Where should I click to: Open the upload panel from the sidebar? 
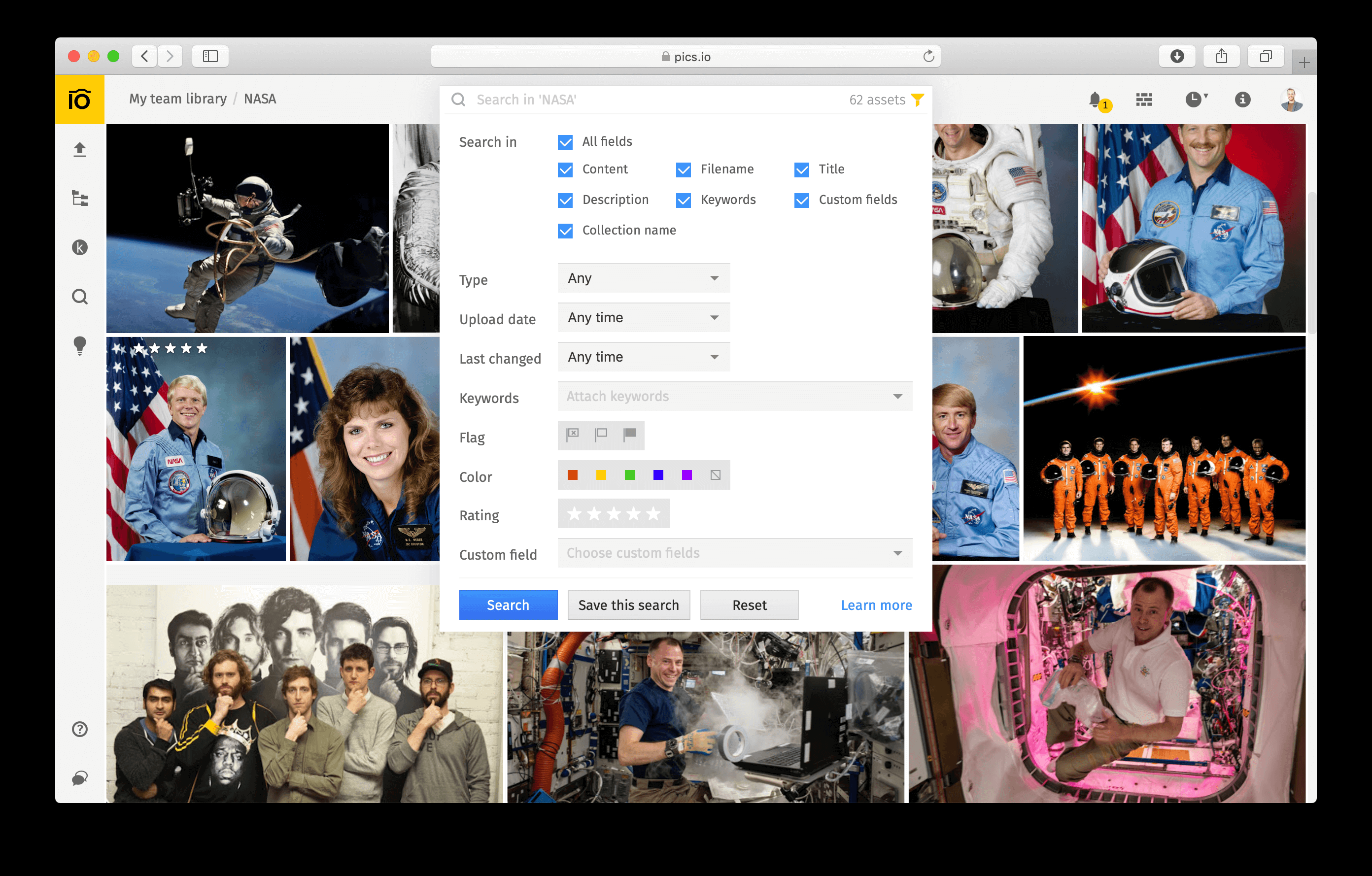80,149
